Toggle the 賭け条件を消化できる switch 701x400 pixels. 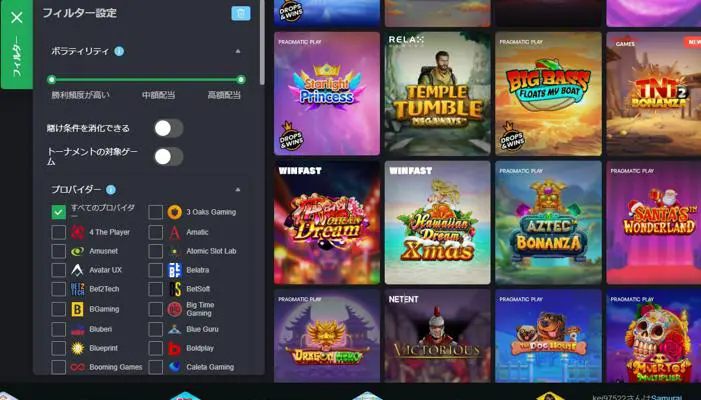point(169,128)
